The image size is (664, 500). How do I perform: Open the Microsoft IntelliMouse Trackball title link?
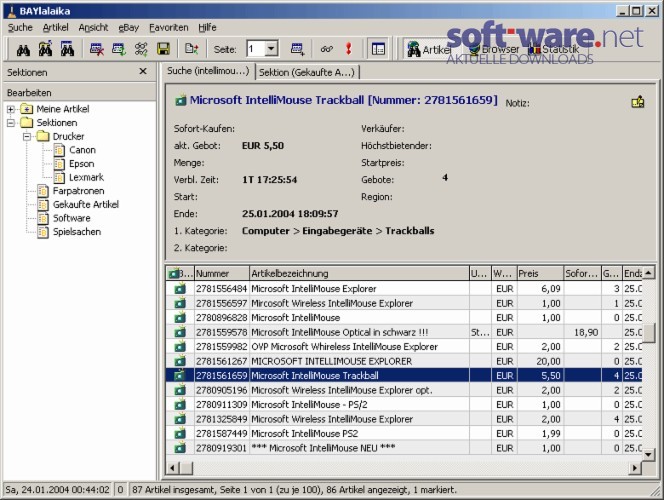343,100
